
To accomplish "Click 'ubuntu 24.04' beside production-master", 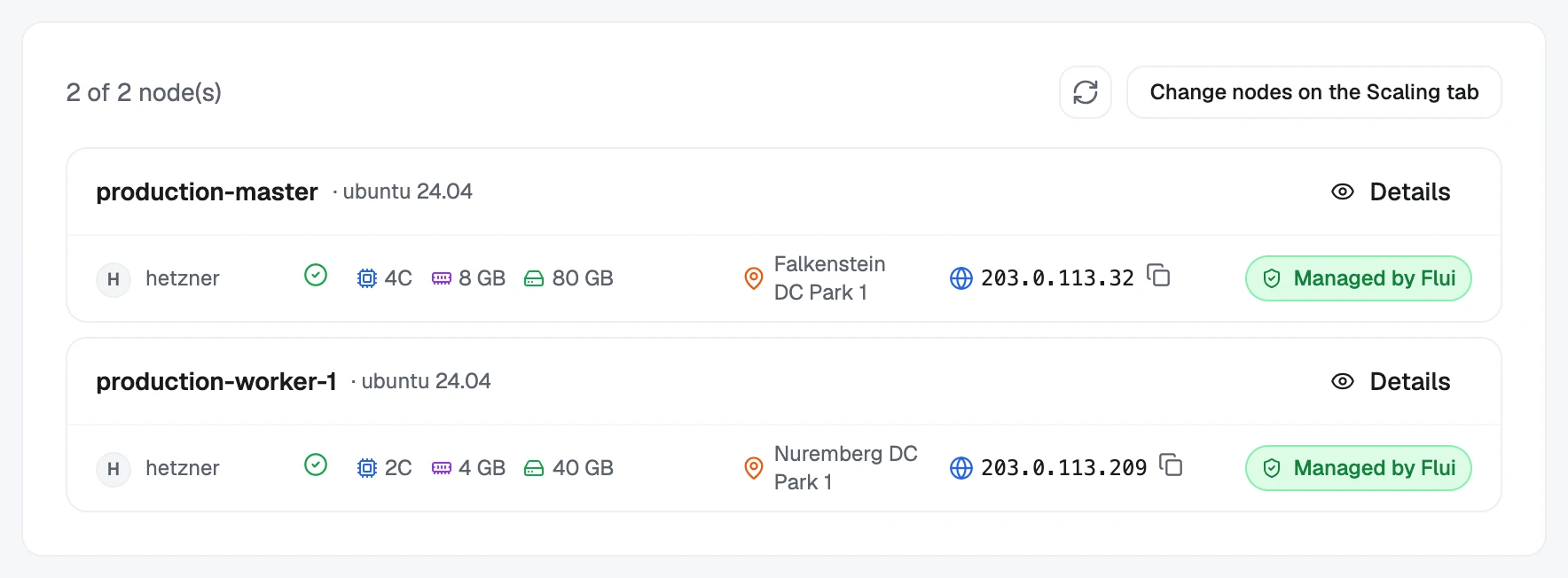I will pos(407,191).
